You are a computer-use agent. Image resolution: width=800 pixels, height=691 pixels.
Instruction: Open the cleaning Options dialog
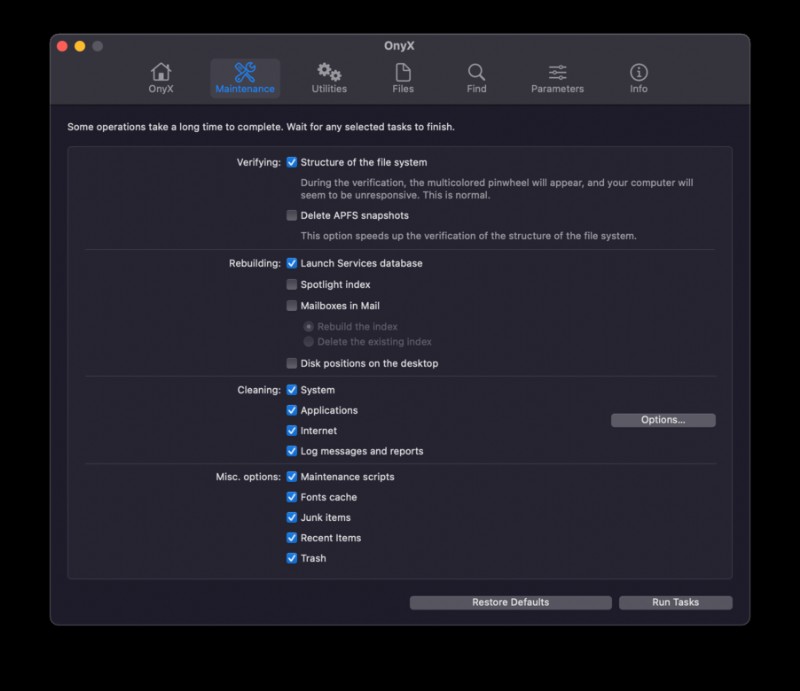pos(662,420)
